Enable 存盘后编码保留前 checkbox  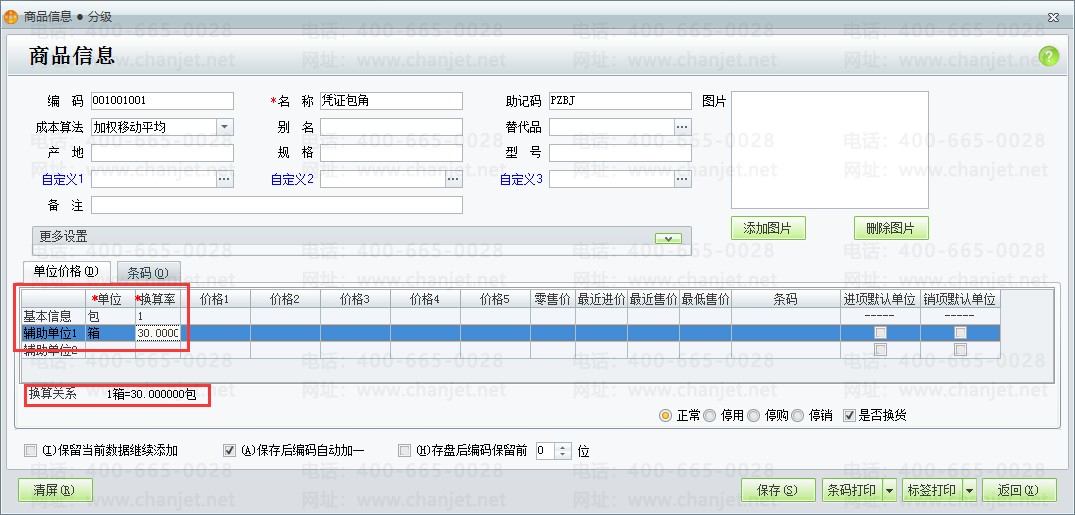404,451
